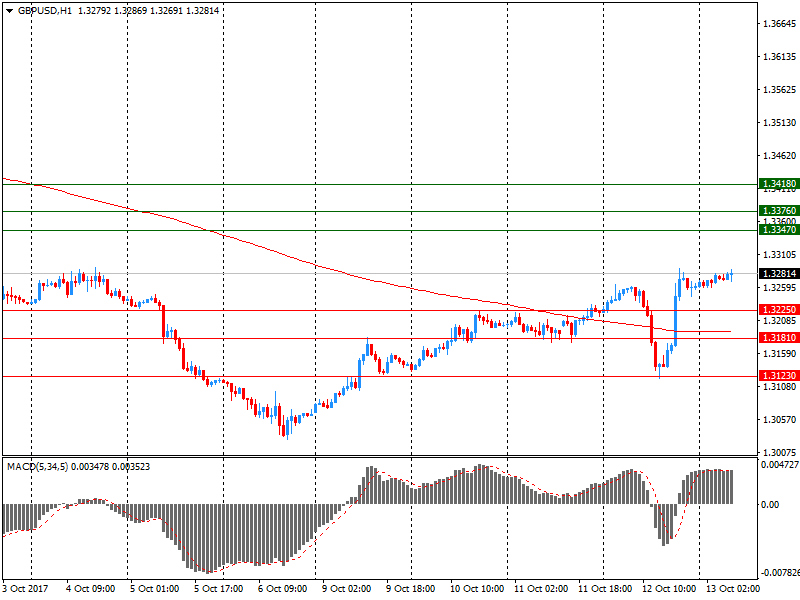This screenshot has height=600, width=800.
Task: Select the 1.33760 green level label
Action: point(779,211)
